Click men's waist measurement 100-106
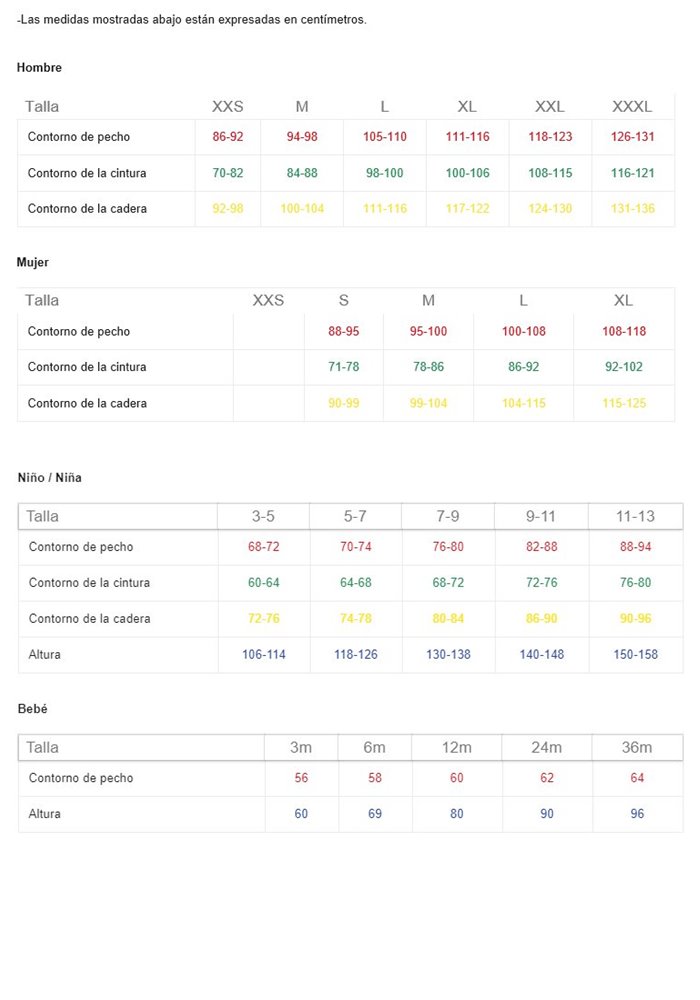700x1000 pixels. coord(467,173)
